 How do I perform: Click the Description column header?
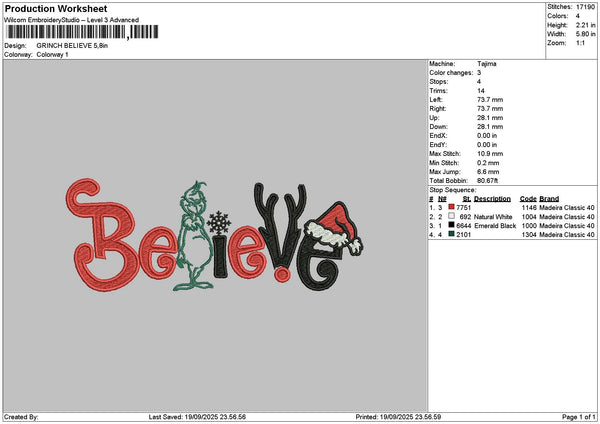[x=492, y=199]
